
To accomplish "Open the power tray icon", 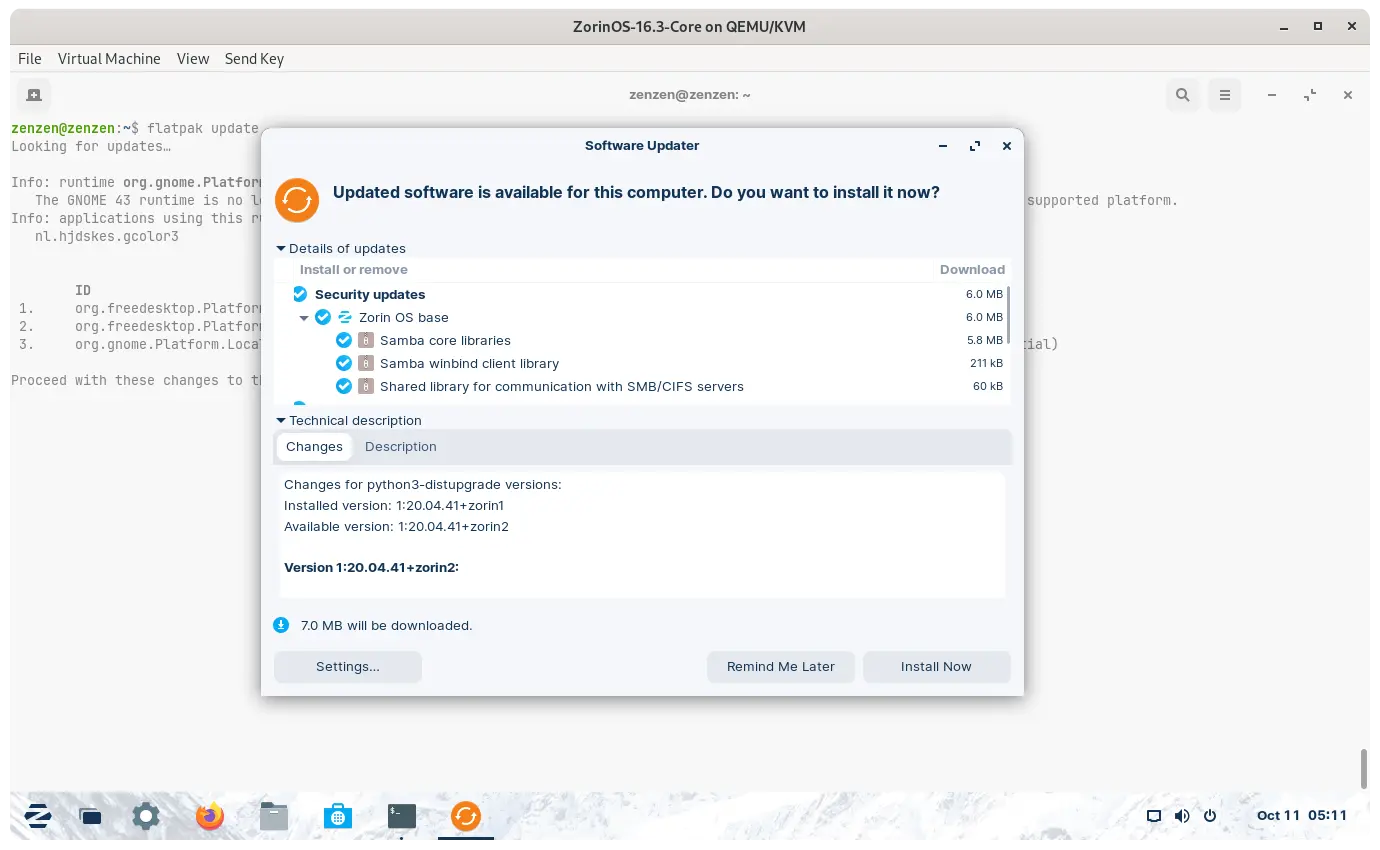I will point(1210,816).
